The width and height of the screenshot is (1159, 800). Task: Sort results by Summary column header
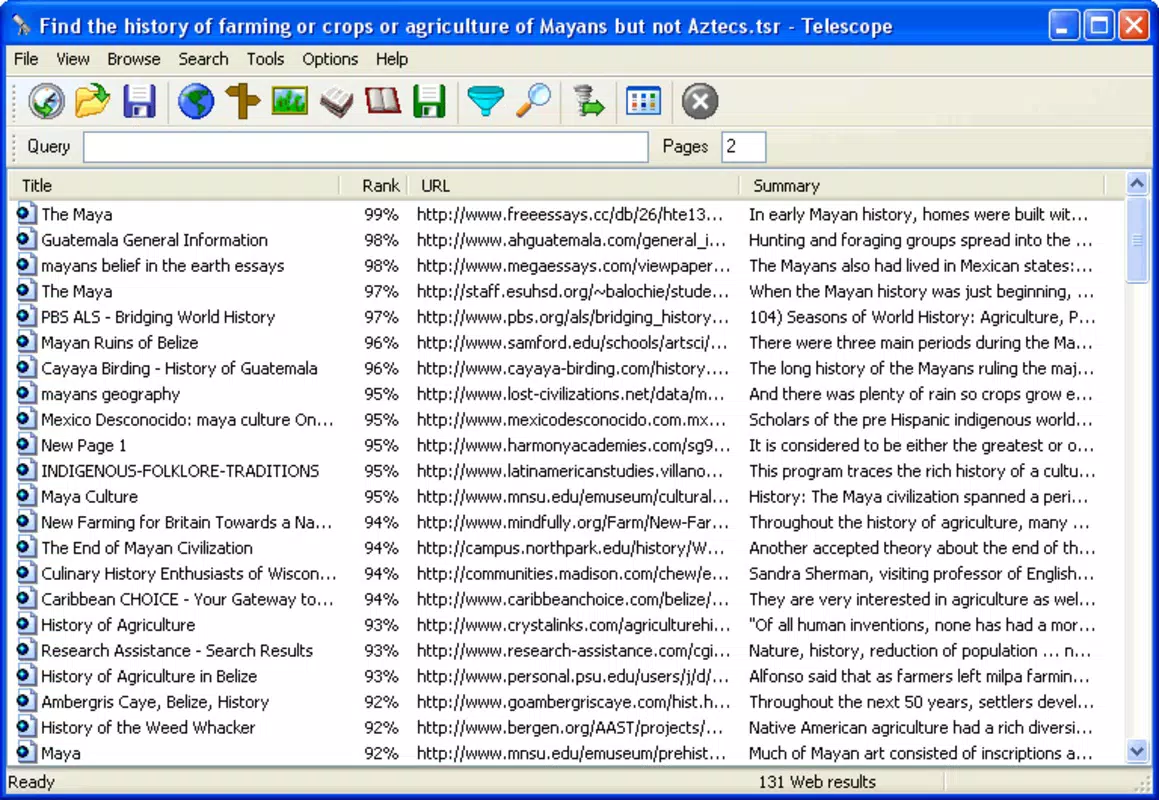tap(922, 186)
